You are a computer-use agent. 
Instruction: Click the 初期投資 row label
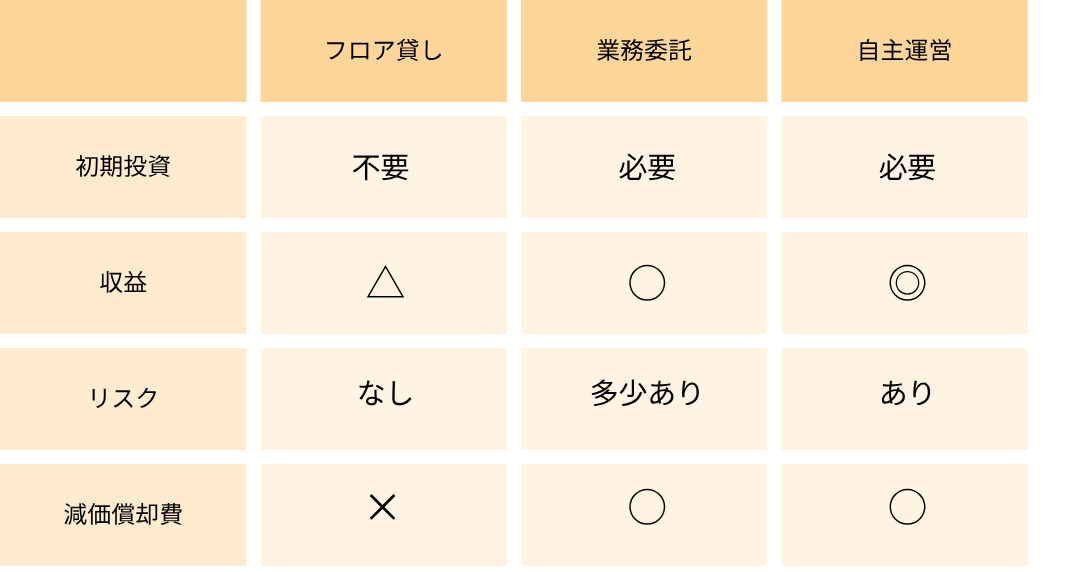(123, 167)
